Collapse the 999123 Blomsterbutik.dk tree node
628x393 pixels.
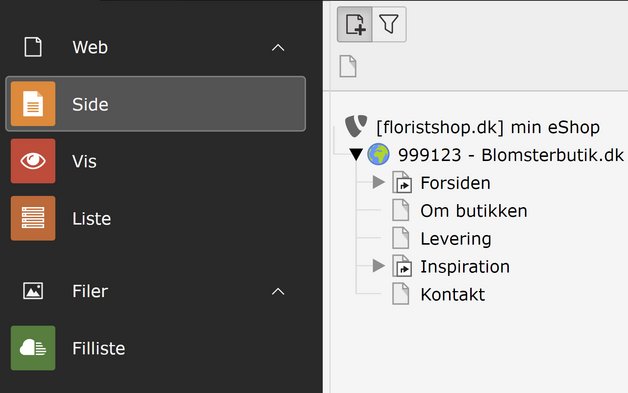click(356, 154)
